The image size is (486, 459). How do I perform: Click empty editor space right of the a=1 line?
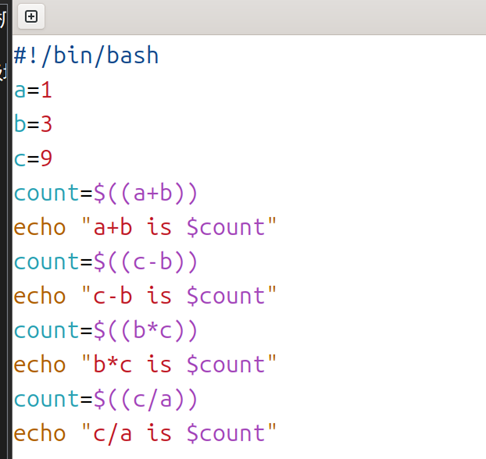coord(267,90)
